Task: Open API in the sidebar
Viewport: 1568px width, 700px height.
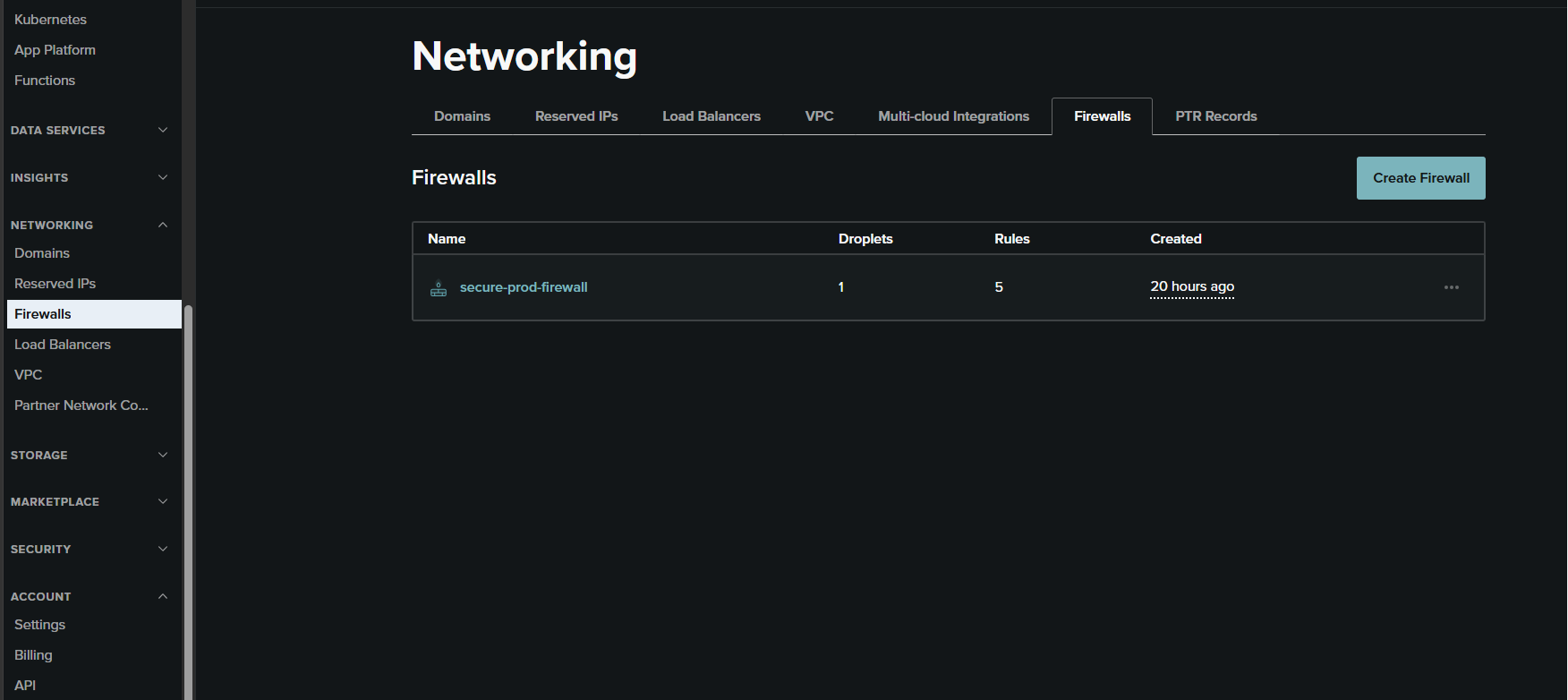Action: tap(25, 686)
